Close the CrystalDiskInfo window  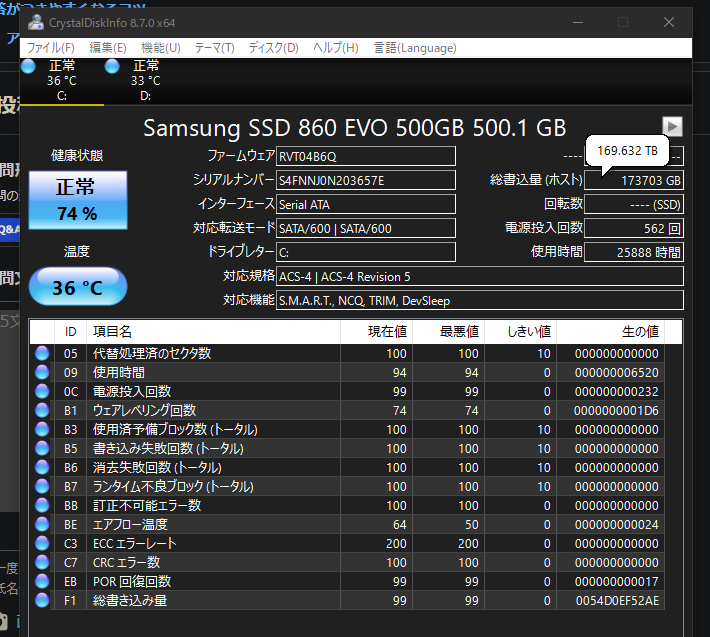point(669,22)
